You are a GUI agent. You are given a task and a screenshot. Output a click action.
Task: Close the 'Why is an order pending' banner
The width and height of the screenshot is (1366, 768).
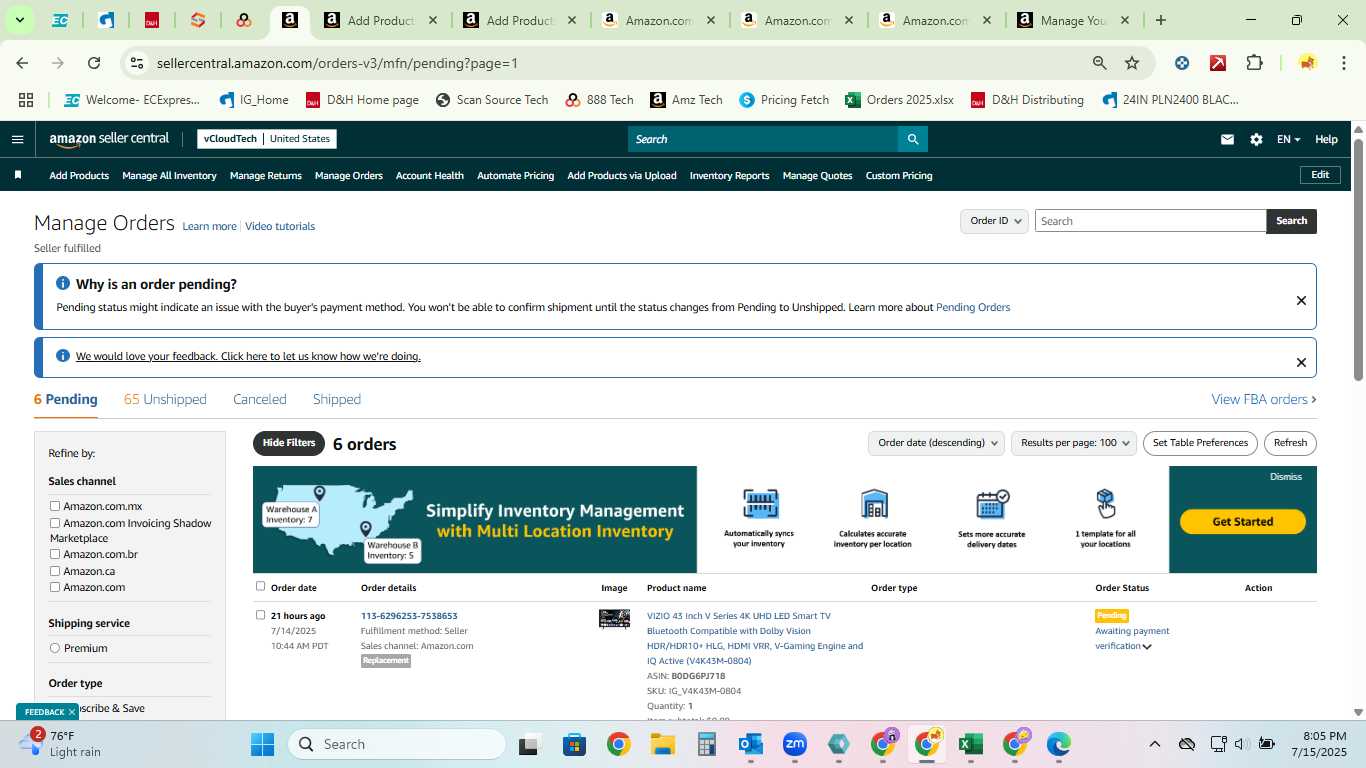point(1301,300)
